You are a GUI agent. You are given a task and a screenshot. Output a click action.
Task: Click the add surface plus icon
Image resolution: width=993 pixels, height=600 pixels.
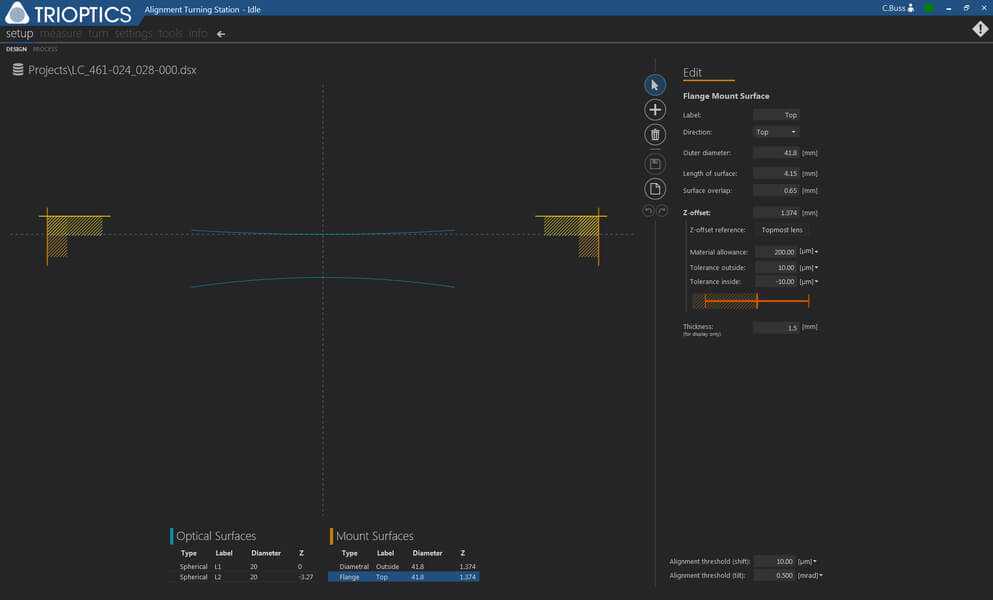(x=655, y=110)
